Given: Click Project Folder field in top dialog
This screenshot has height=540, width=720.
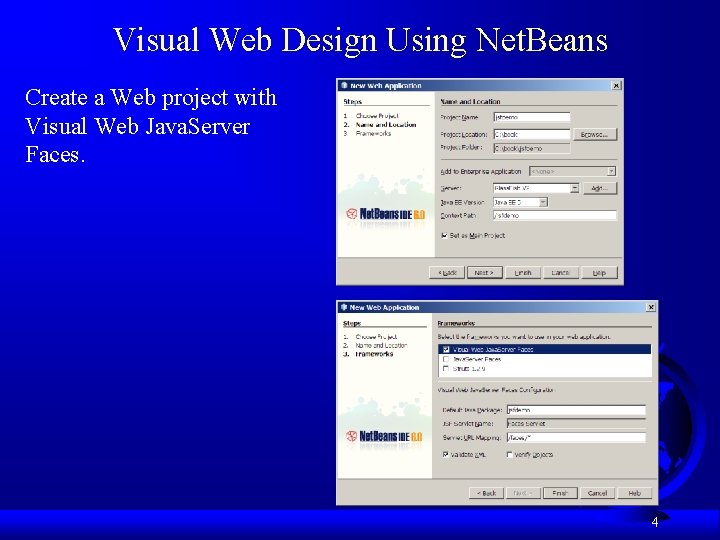Looking at the screenshot, I should pyautogui.click(x=532, y=148).
